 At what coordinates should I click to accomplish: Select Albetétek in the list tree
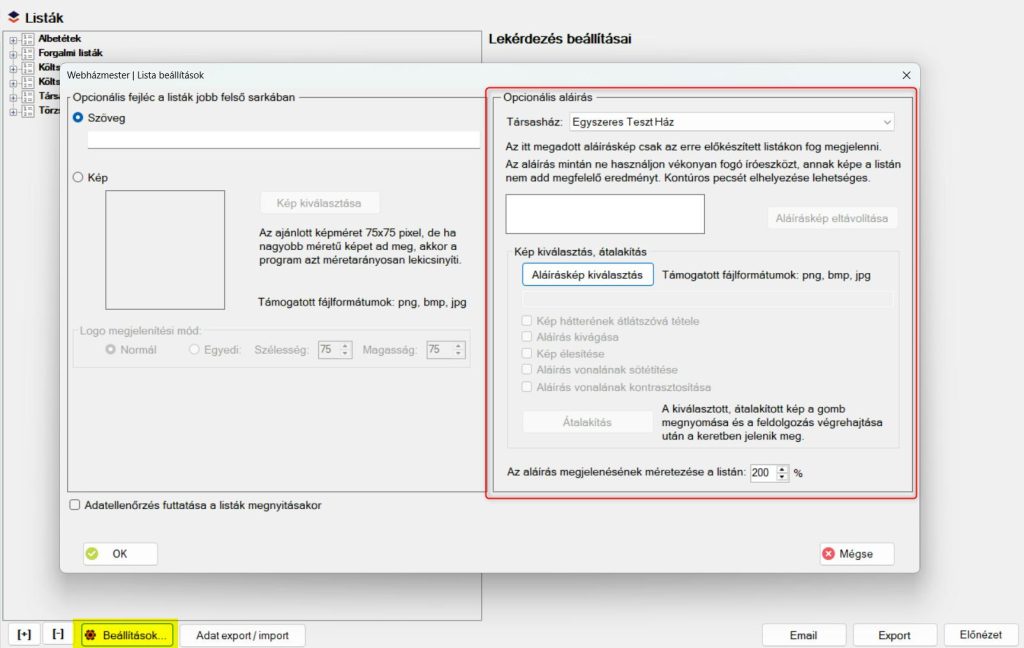pos(60,39)
